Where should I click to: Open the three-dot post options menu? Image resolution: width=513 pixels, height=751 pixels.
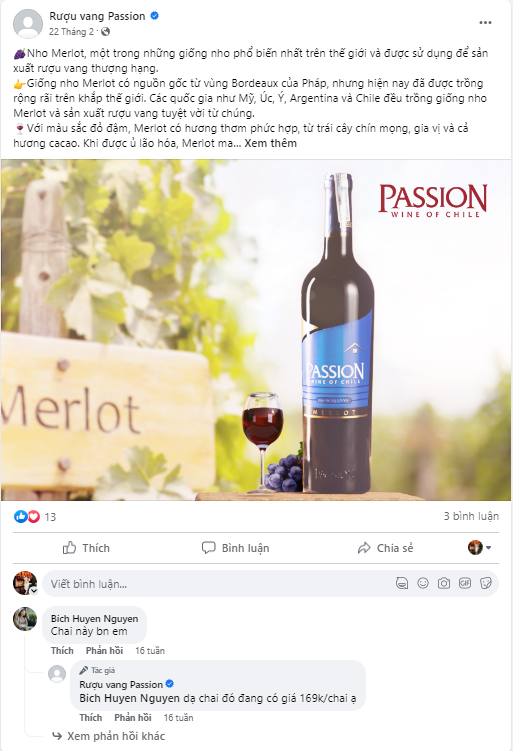(485, 23)
